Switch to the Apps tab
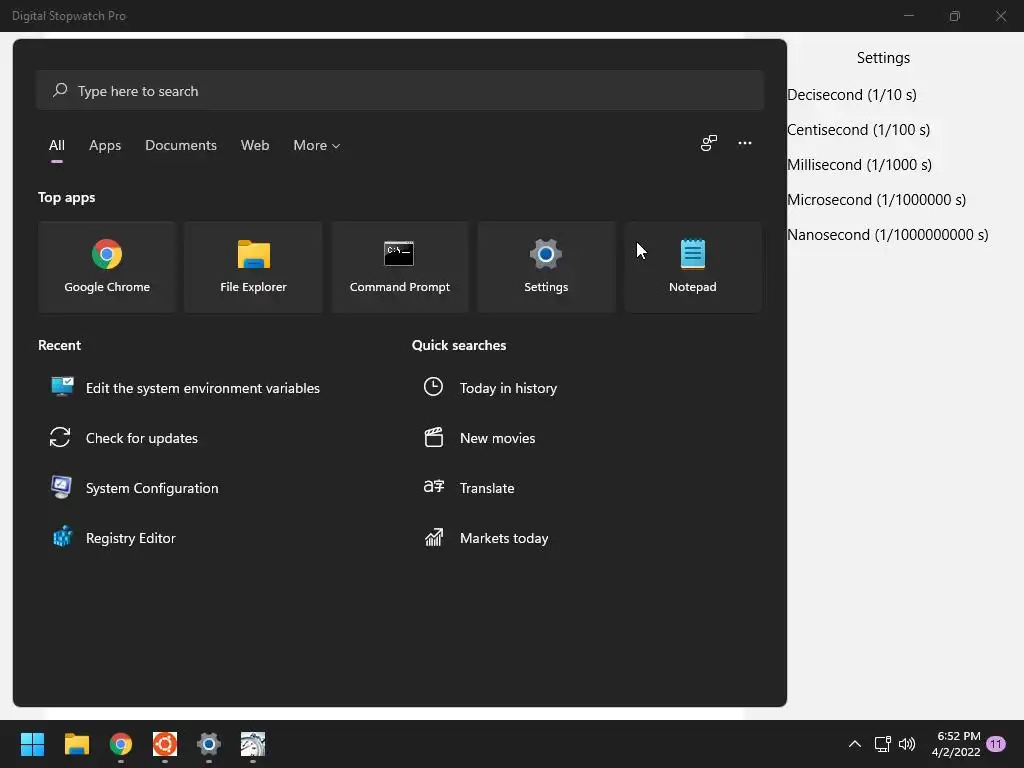The image size is (1024, 768). click(x=105, y=145)
